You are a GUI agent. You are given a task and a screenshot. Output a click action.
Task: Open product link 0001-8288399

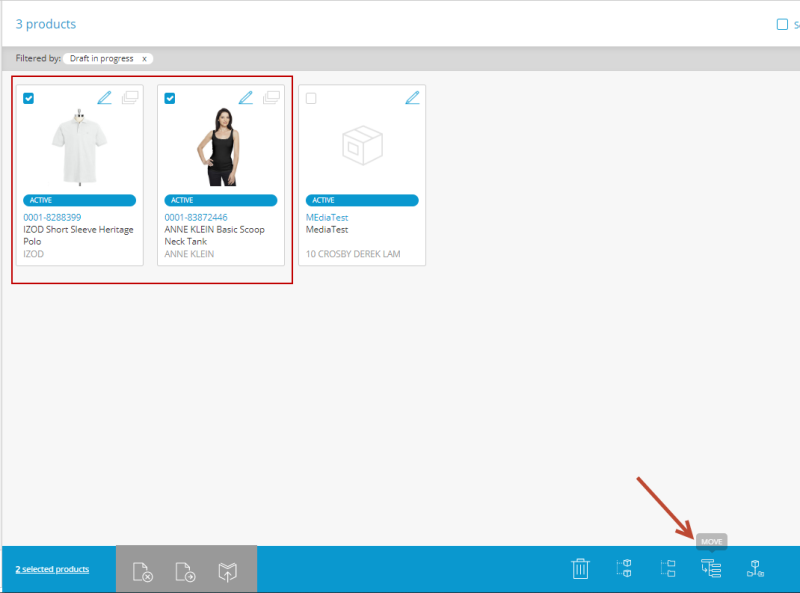click(x=52, y=217)
